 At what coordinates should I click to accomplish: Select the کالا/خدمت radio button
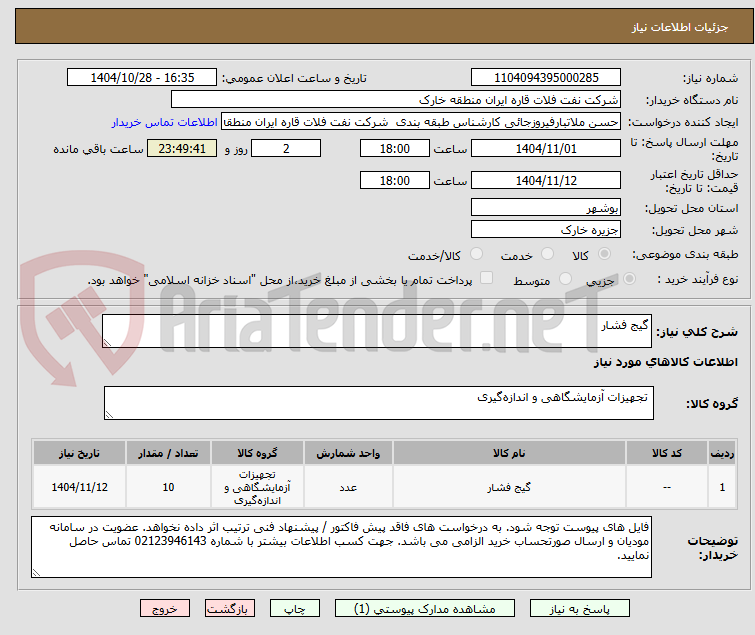(x=476, y=254)
